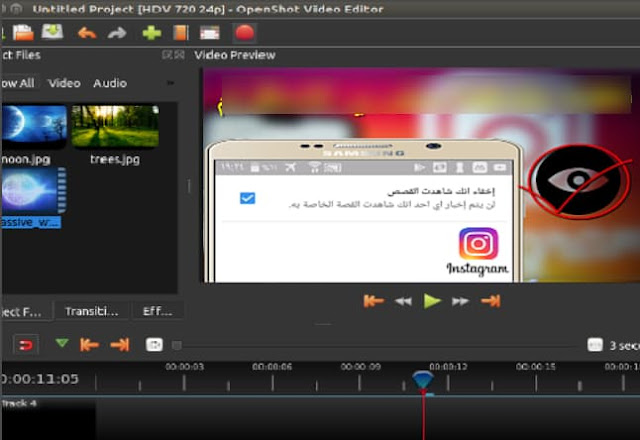The image size is (640, 440).
Task: Import files with the green plus icon
Action: click(151, 33)
